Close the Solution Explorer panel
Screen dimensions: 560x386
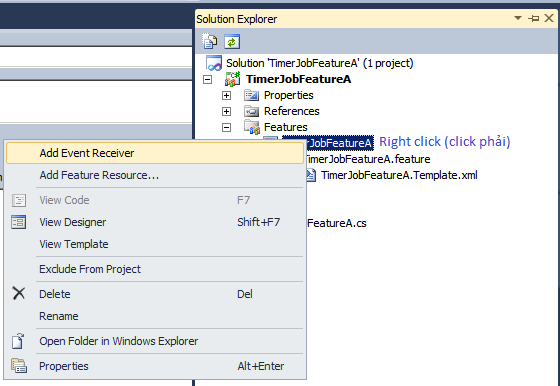click(x=549, y=18)
